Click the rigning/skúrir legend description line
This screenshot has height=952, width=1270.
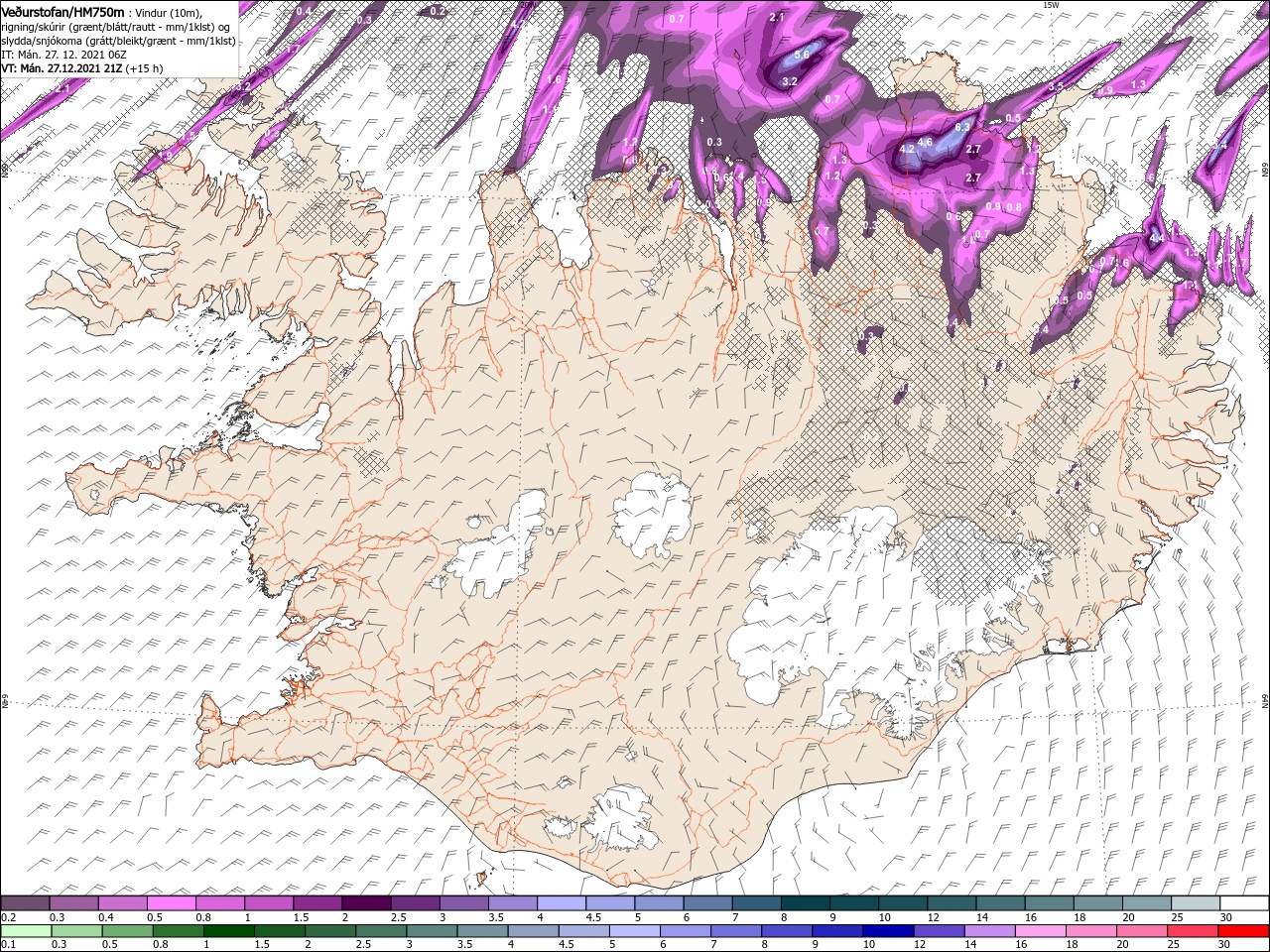[x=117, y=26]
